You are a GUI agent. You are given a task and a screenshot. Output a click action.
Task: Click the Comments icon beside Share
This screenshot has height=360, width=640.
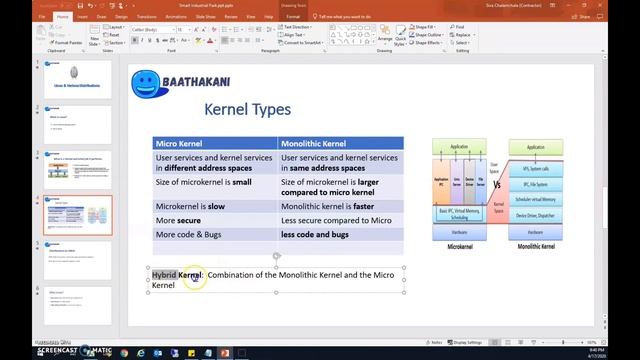point(600,17)
